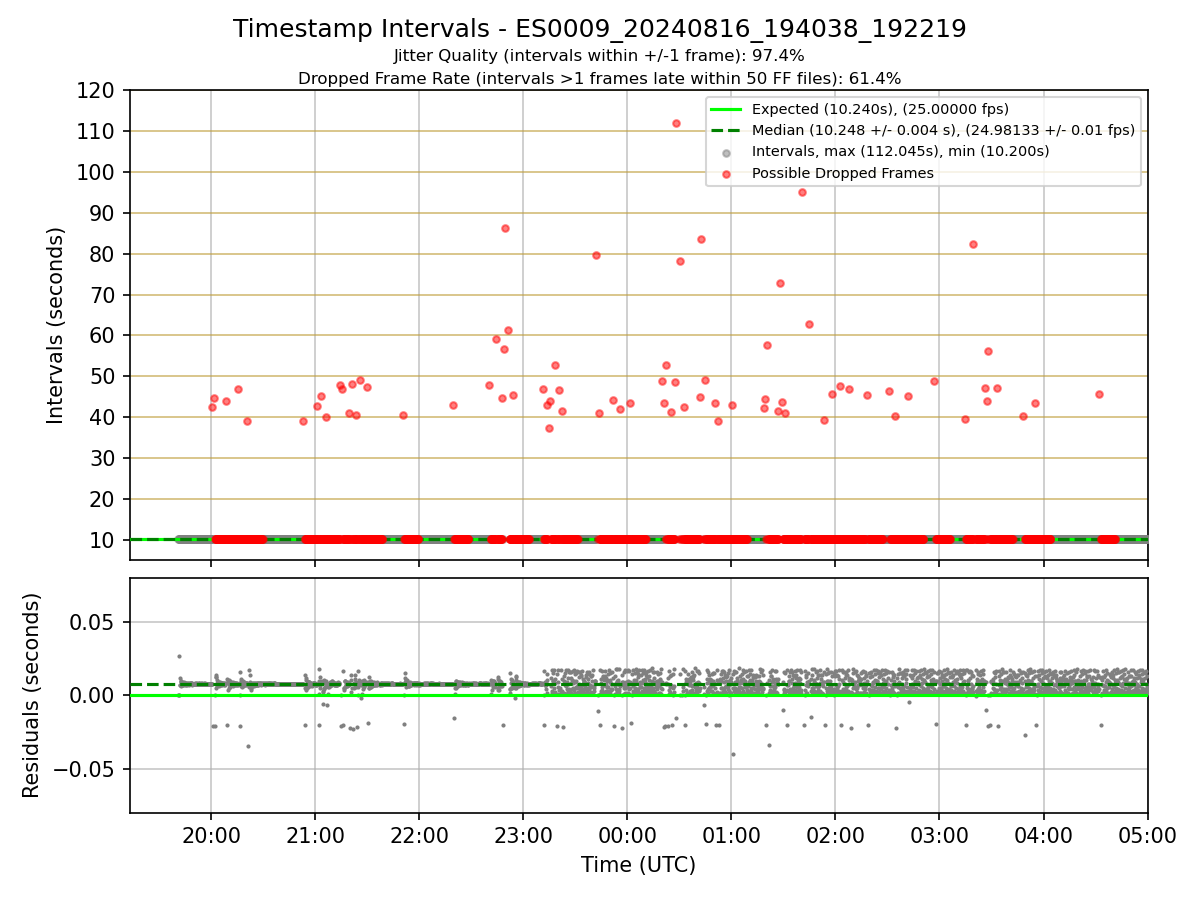Click the '02:00' x-axis tick label
Viewport: 1200px width, 900px height.
pyautogui.click(x=835, y=835)
